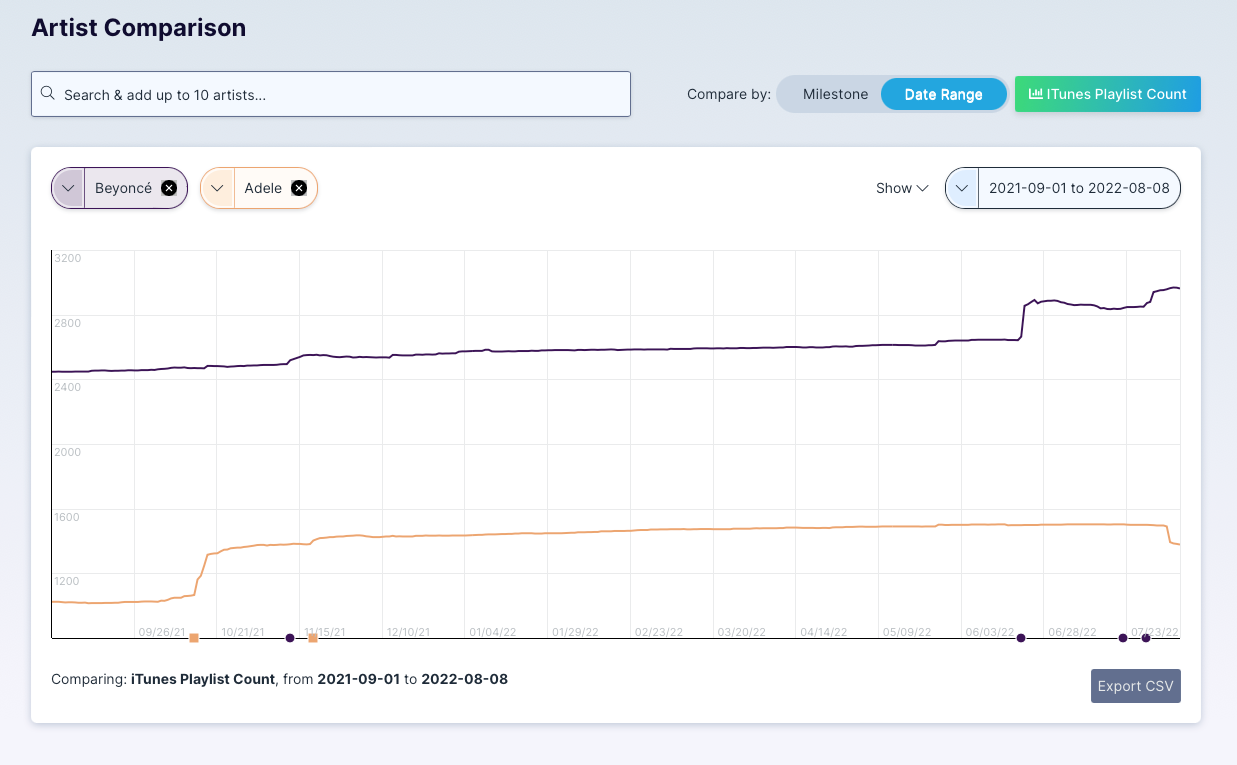Switch comparison to Milestone mode
This screenshot has width=1237, height=765.
click(x=835, y=94)
